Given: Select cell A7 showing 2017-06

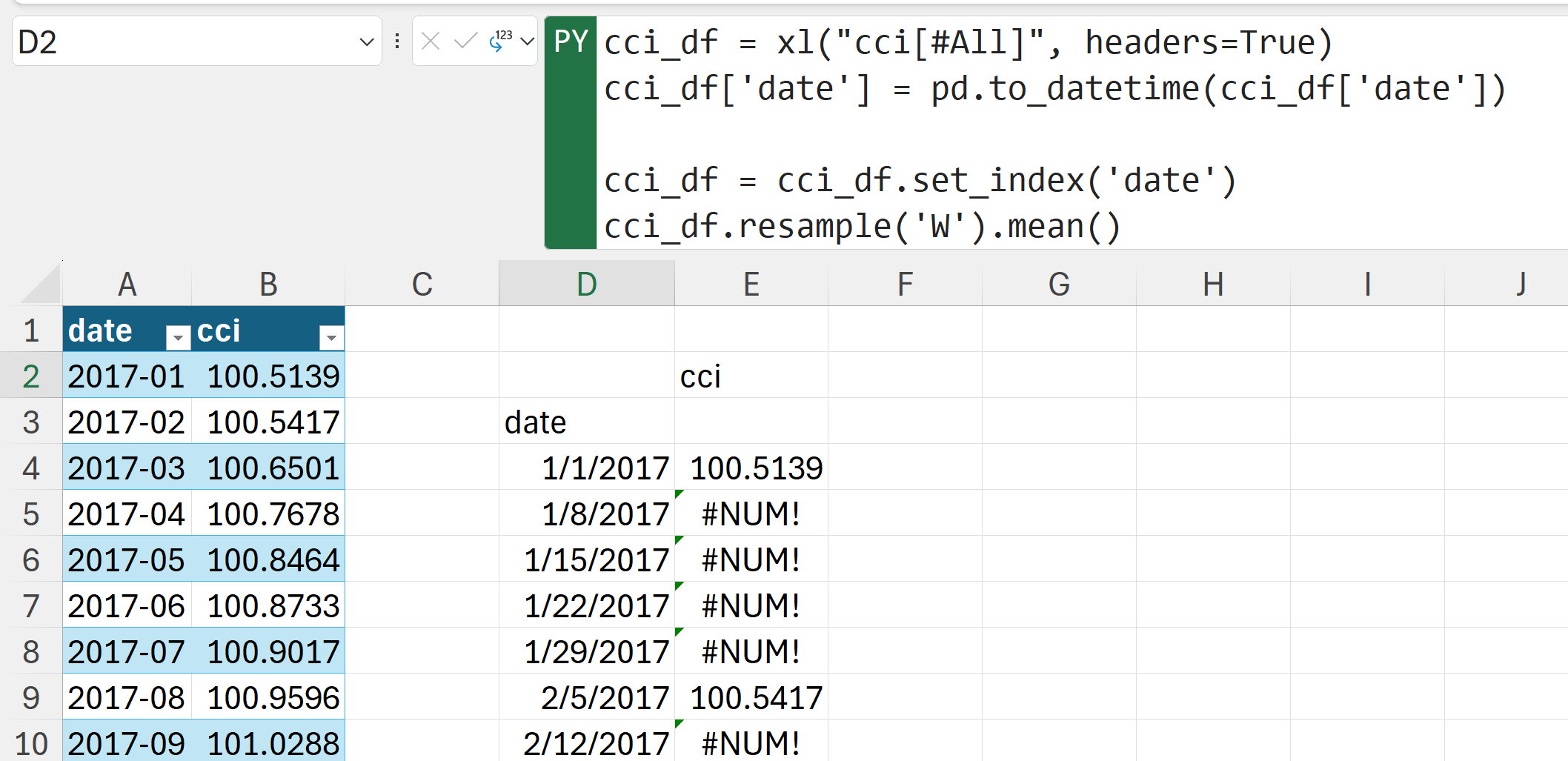Looking at the screenshot, I should point(127,606).
